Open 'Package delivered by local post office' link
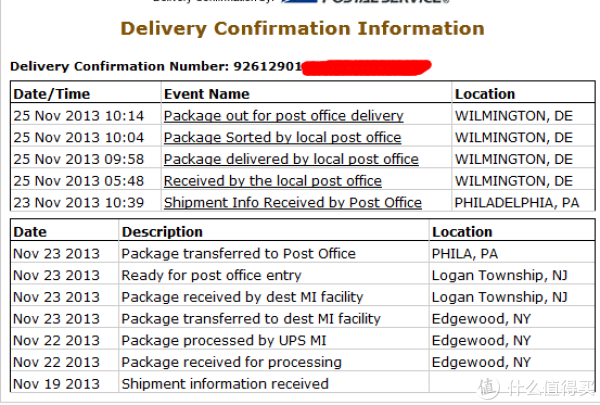Image resolution: width=600 pixels, height=405 pixels. [x=291, y=159]
